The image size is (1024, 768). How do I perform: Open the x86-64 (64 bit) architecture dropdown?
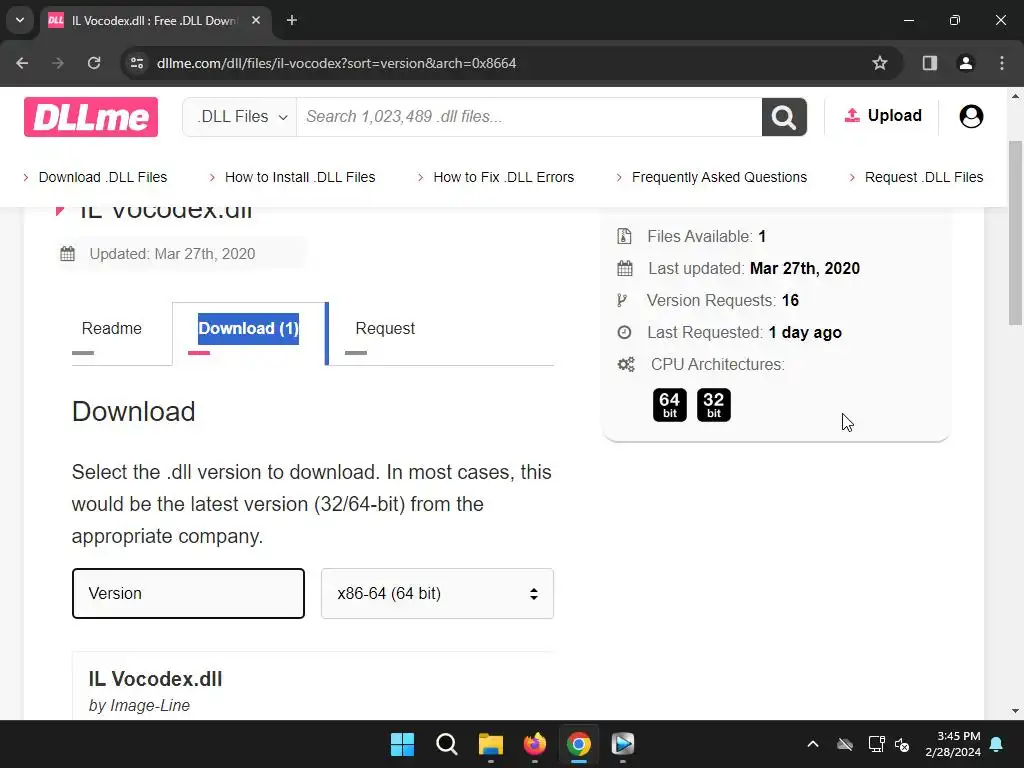point(437,593)
